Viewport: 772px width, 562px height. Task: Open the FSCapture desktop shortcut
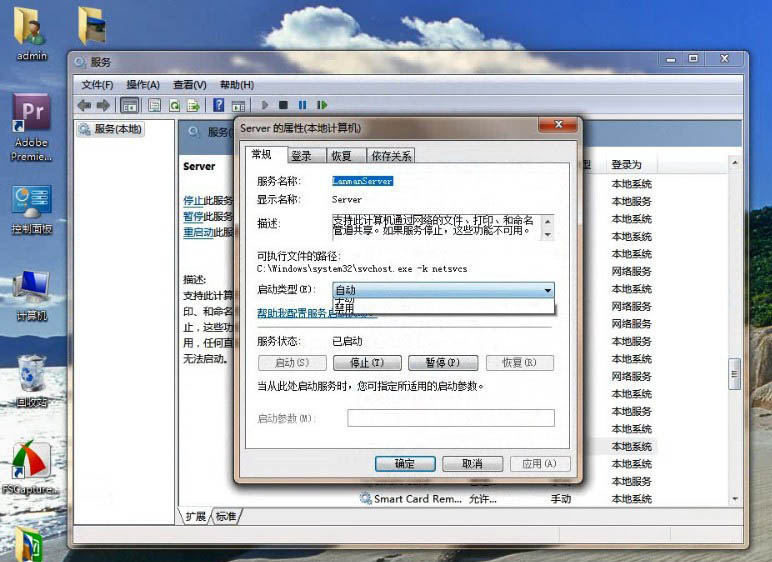pos(31,467)
